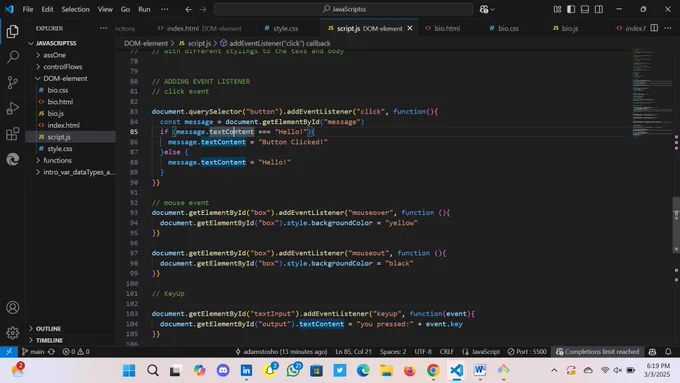Image resolution: width=680 pixels, height=383 pixels.
Task: Open the Run menu
Action: click(x=144, y=9)
